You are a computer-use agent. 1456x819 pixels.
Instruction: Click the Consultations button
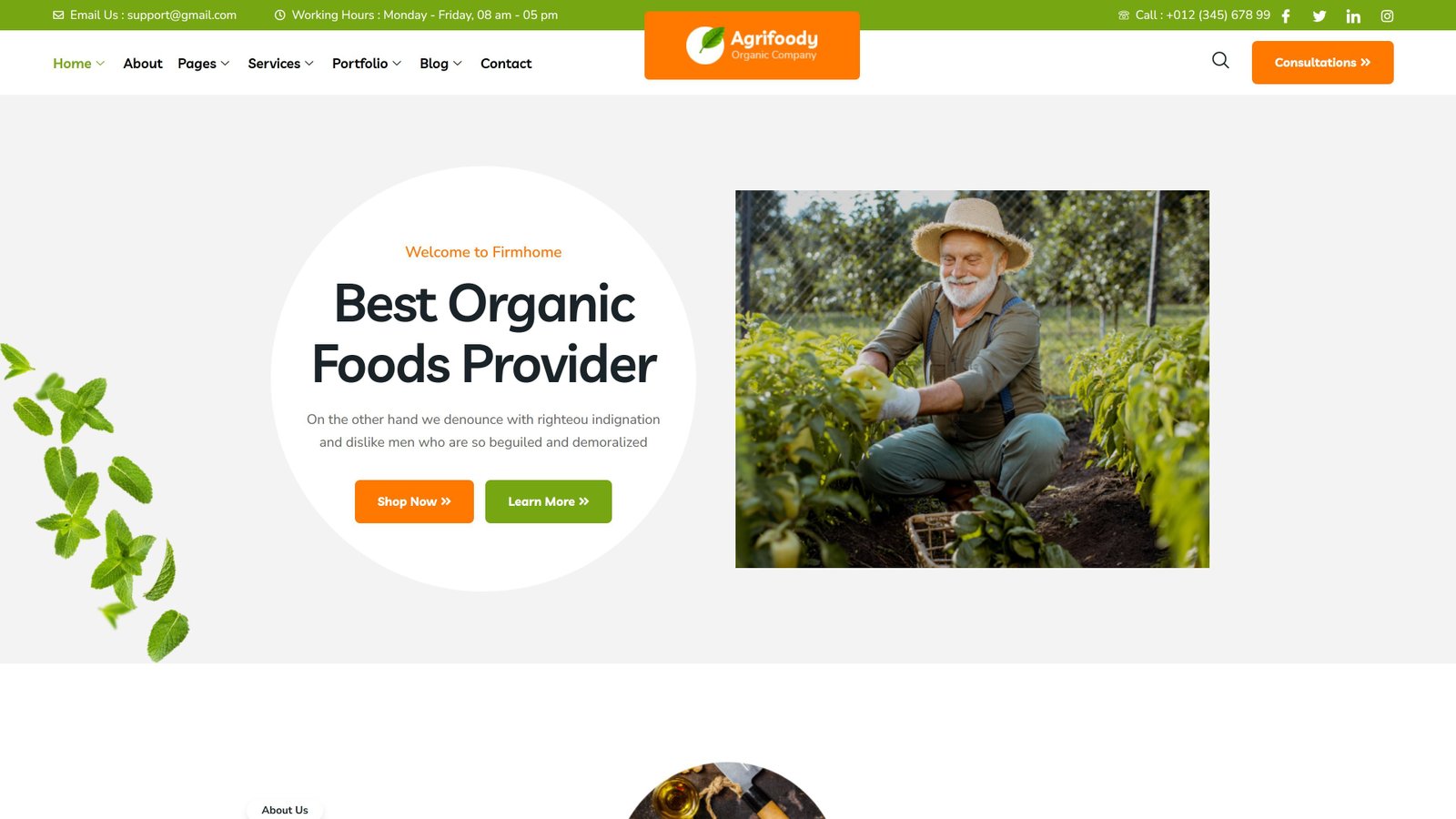pos(1322,63)
